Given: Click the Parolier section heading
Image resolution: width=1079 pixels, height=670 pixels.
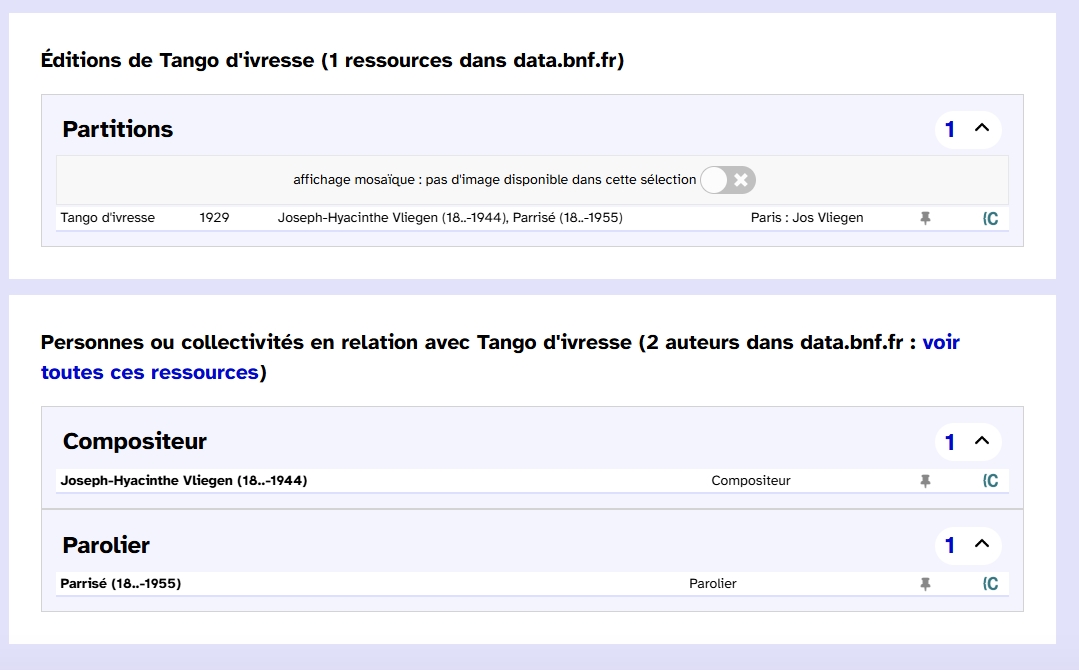Looking at the screenshot, I should [106, 545].
